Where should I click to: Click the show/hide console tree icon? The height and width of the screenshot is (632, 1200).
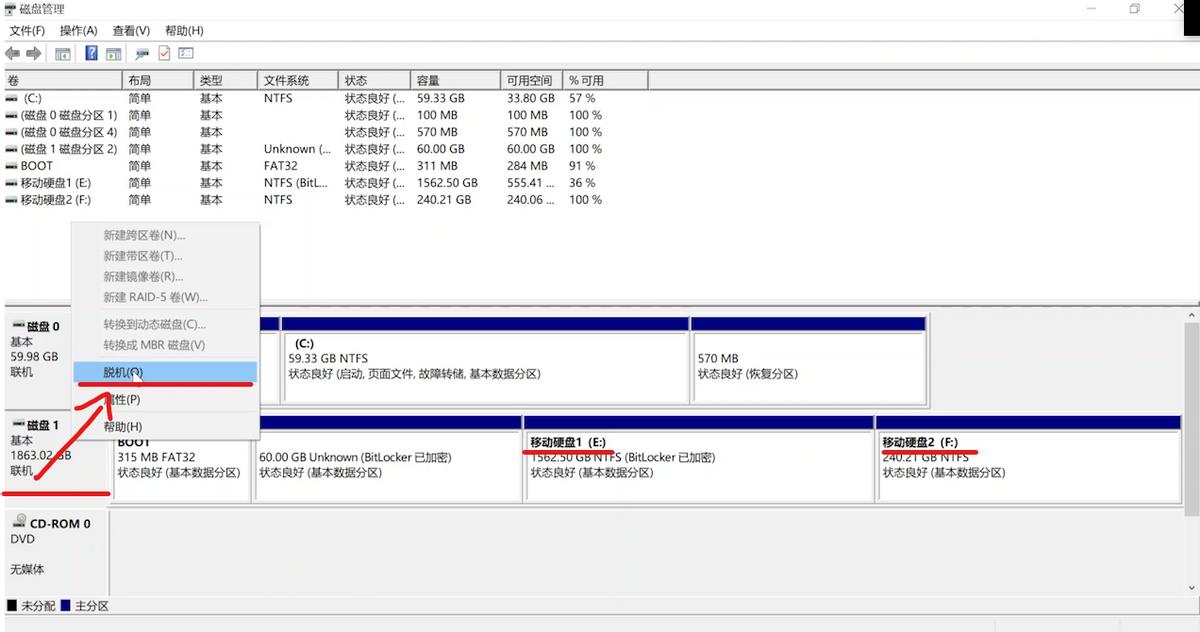63,54
